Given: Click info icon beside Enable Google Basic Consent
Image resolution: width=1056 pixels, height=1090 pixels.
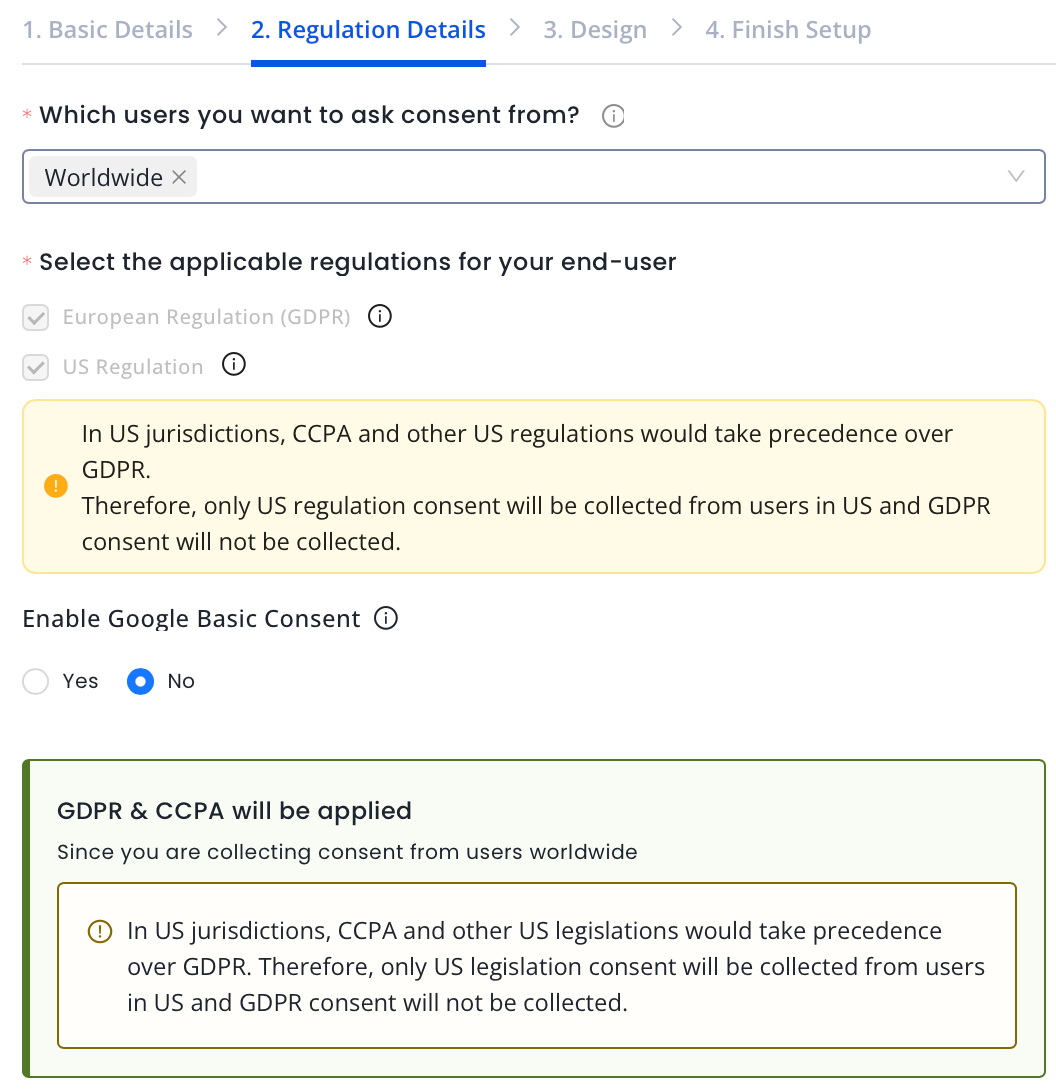Looking at the screenshot, I should coord(386,619).
